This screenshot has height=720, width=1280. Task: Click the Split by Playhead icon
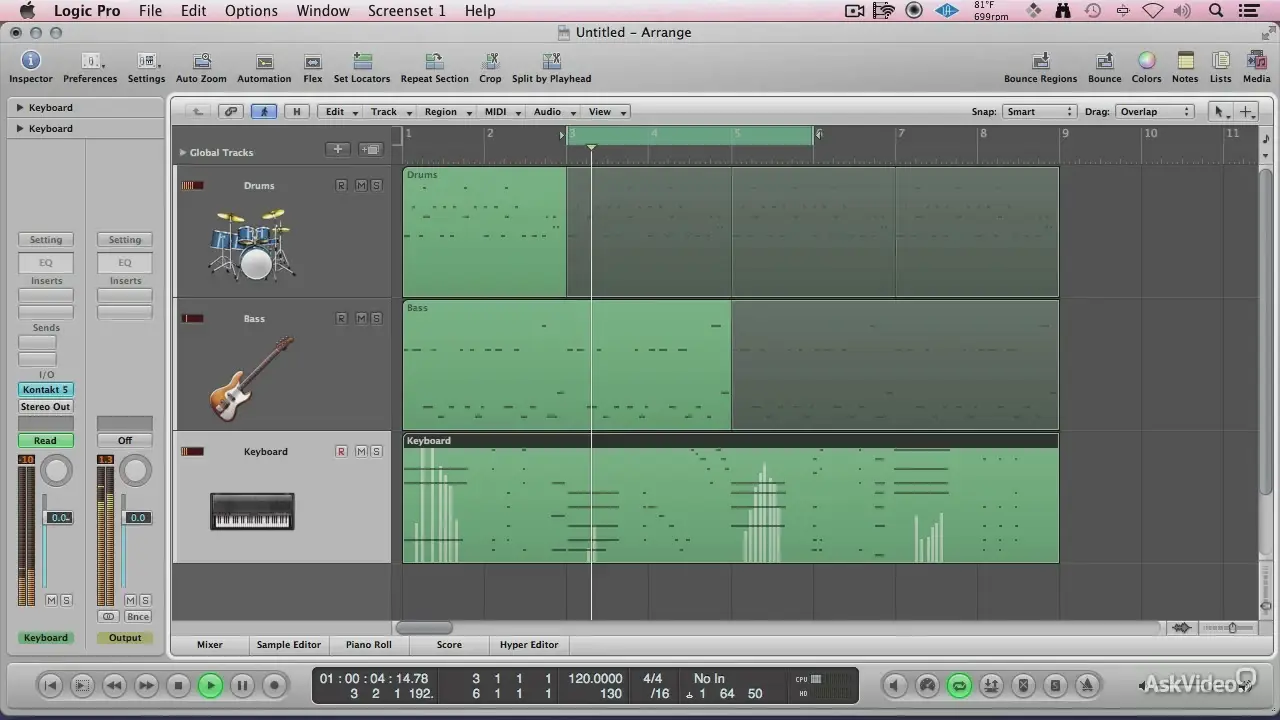[551, 62]
